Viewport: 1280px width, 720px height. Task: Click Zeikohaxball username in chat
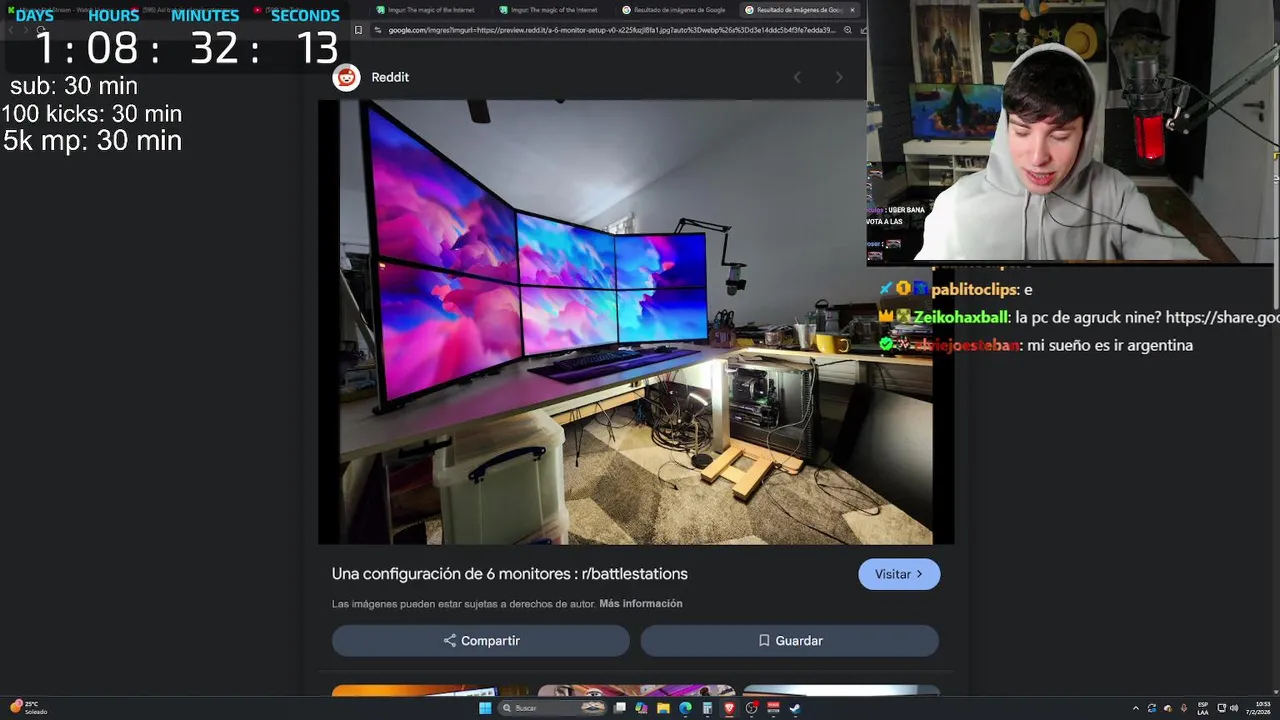point(962,317)
